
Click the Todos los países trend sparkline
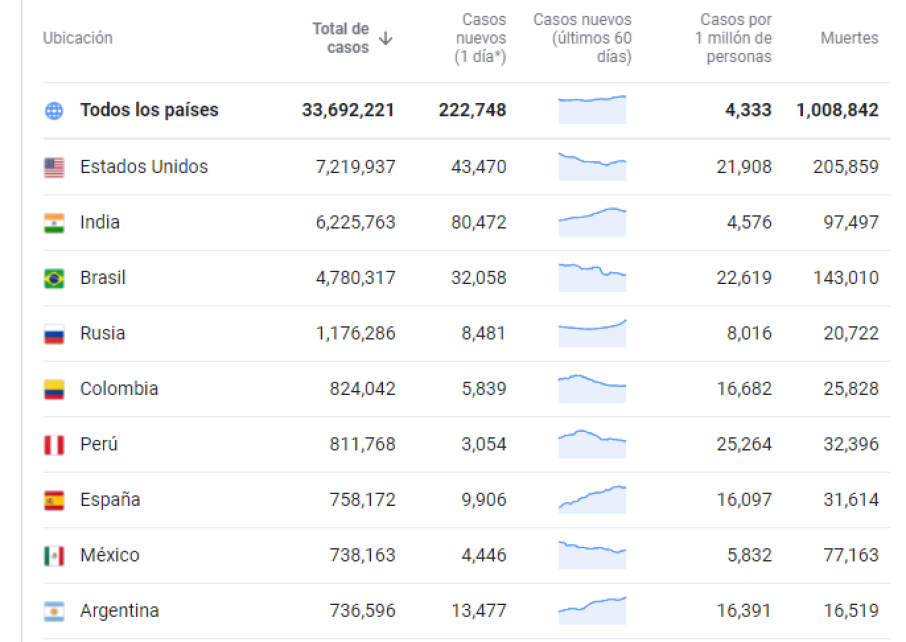[x=592, y=109]
